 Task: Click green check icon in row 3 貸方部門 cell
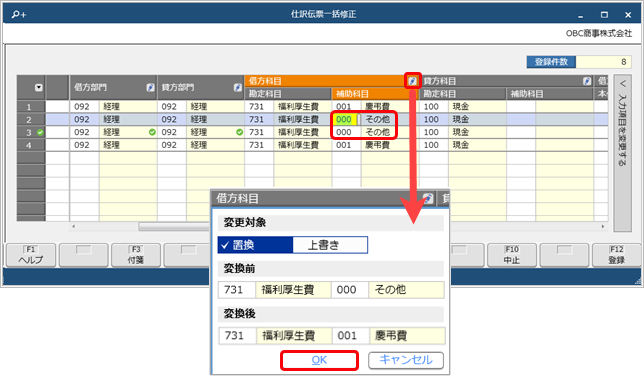click(x=239, y=132)
